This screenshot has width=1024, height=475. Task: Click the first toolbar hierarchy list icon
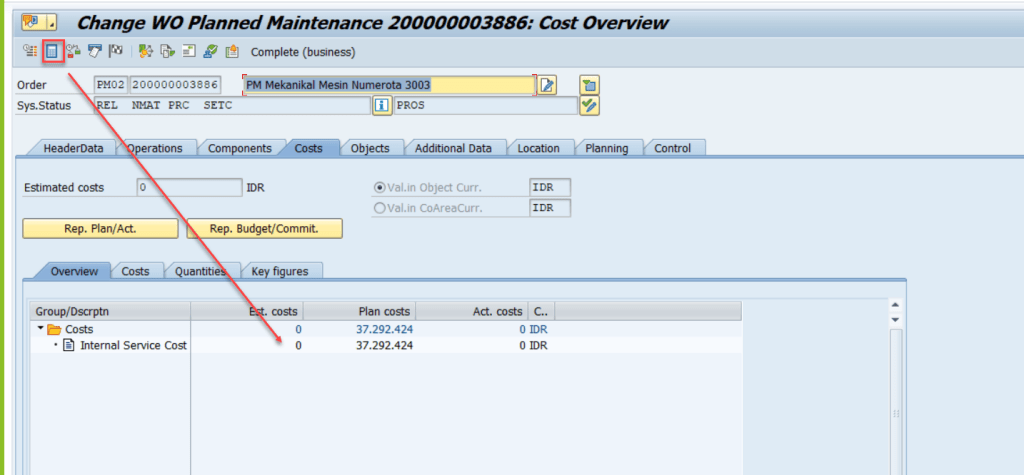30,51
